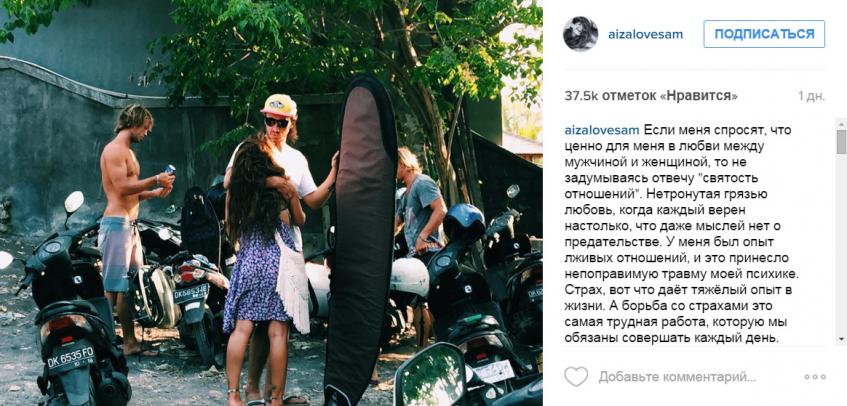Image resolution: width=847 pixels, height=406 pixels.
Task: Click the scrollbar track below the thumb
Action: click(841, 243)
